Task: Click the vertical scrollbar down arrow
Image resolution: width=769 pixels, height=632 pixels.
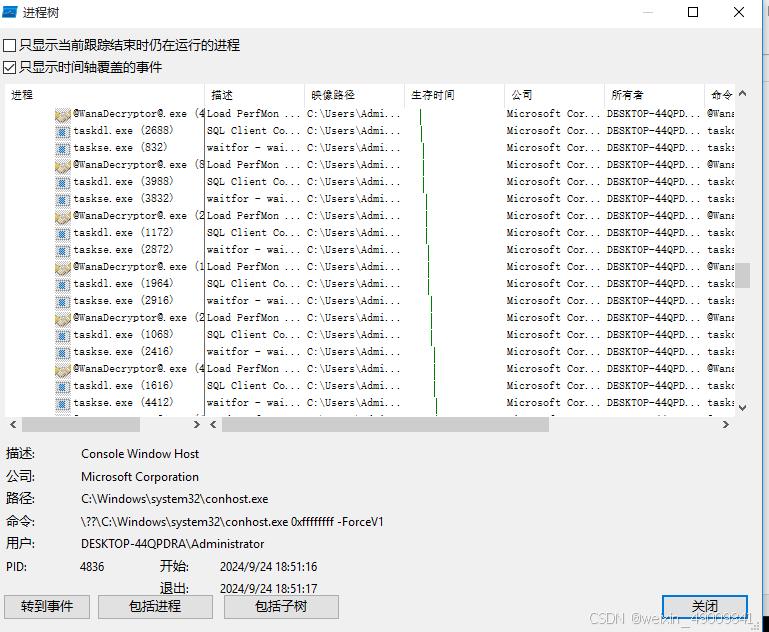Action: coord(743,408)
